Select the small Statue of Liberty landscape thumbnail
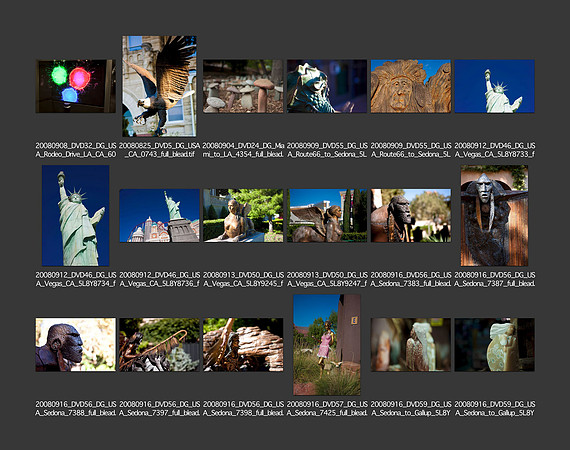 [x=494, y=86]
